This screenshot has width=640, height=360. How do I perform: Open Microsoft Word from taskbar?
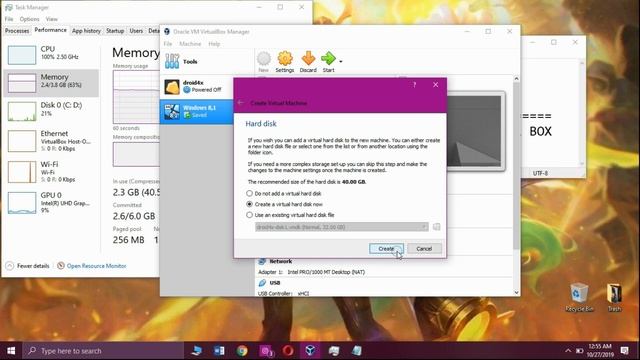tap(219, 351)
